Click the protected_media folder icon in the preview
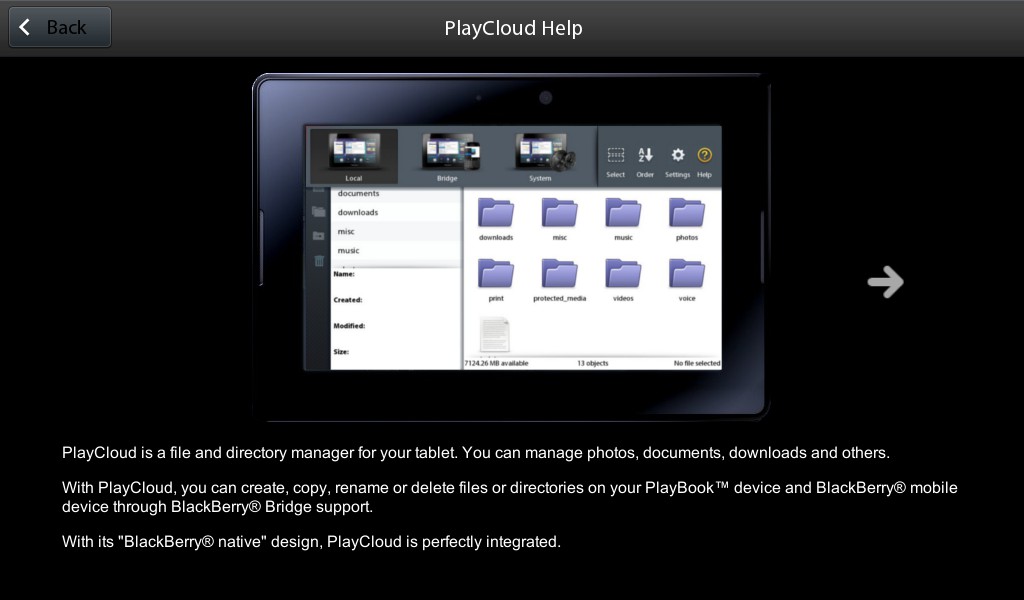 click(x=560, y=274)
